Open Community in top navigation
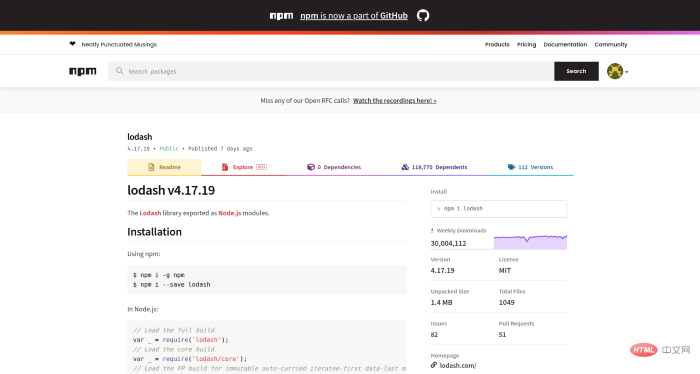Viewport: 700px width, 374px height. tap(611, 45)
